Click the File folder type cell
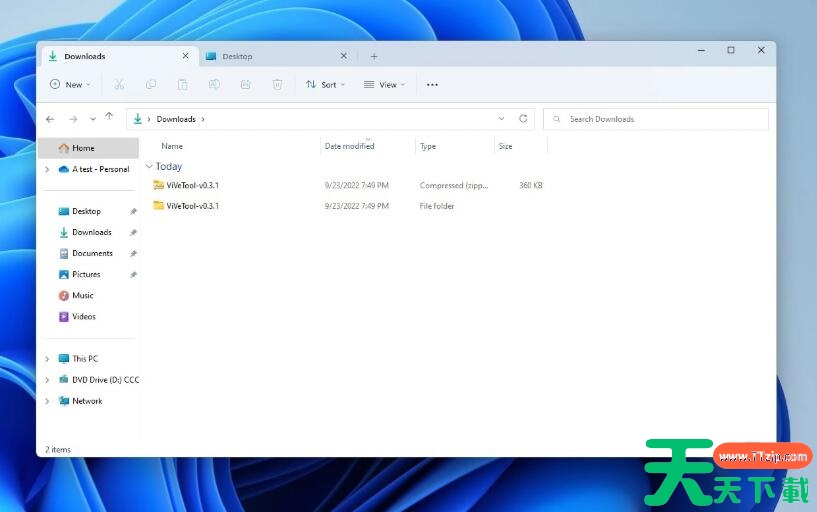 [437, 206]
